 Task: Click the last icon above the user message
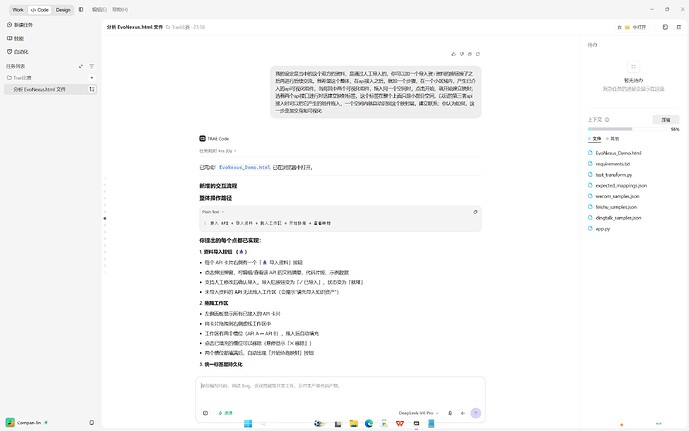pyautogui.click(x=478, y=54)
